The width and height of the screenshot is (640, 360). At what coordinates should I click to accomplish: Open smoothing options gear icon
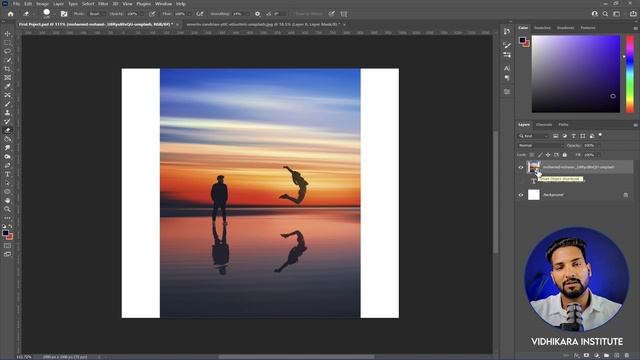[257, 14]
